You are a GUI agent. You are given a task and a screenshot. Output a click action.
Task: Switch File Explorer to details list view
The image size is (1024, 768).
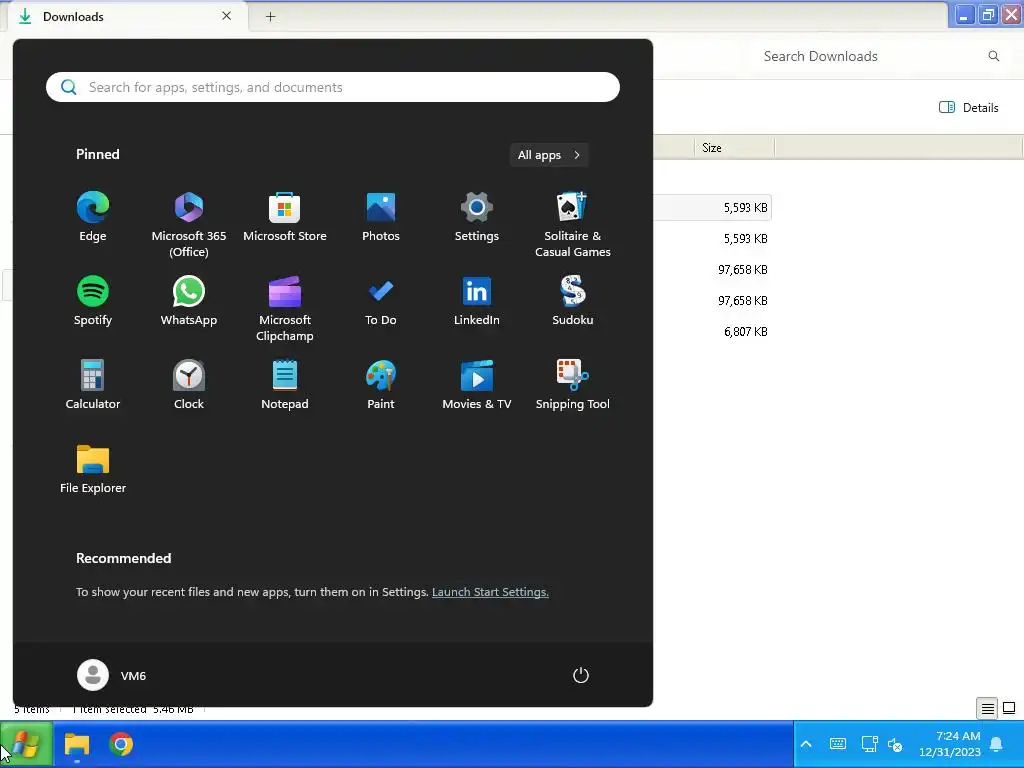pos(987,708)
